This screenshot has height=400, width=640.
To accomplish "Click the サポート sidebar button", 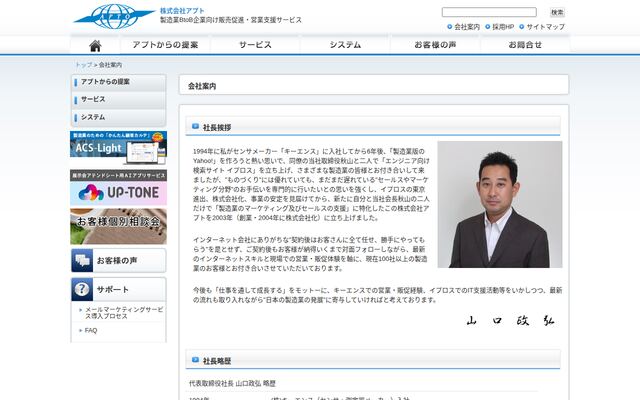I will pos(118,289).
